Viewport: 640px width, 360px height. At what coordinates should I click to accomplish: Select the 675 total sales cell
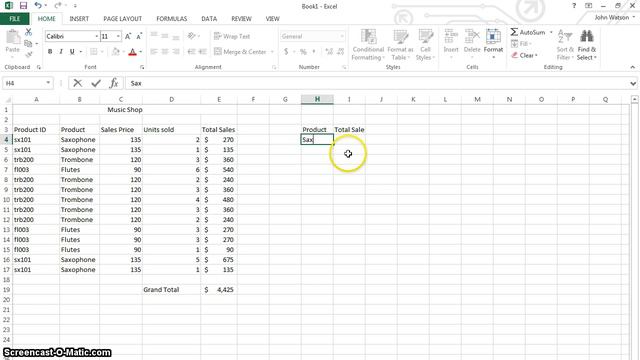click(x=219, y=260)
